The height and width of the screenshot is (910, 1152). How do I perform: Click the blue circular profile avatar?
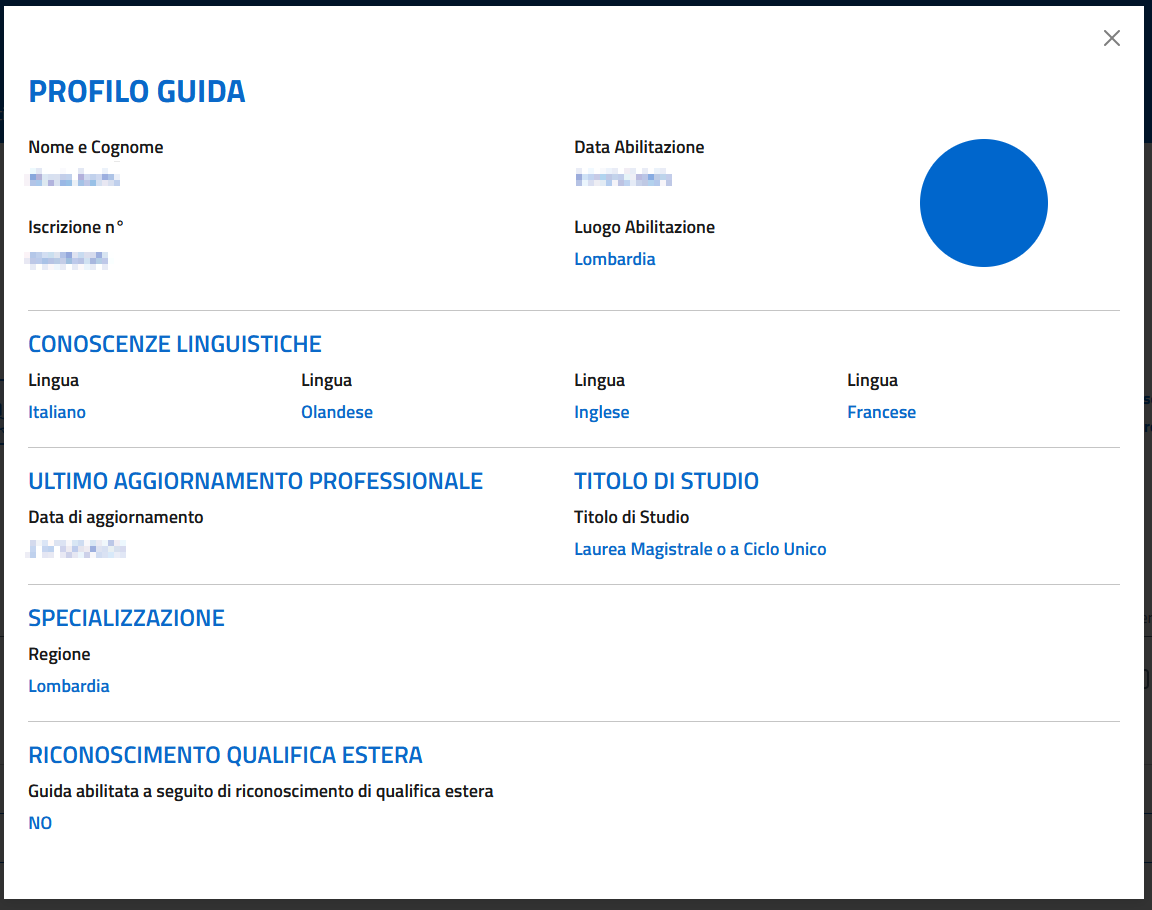tap(983, 203)
